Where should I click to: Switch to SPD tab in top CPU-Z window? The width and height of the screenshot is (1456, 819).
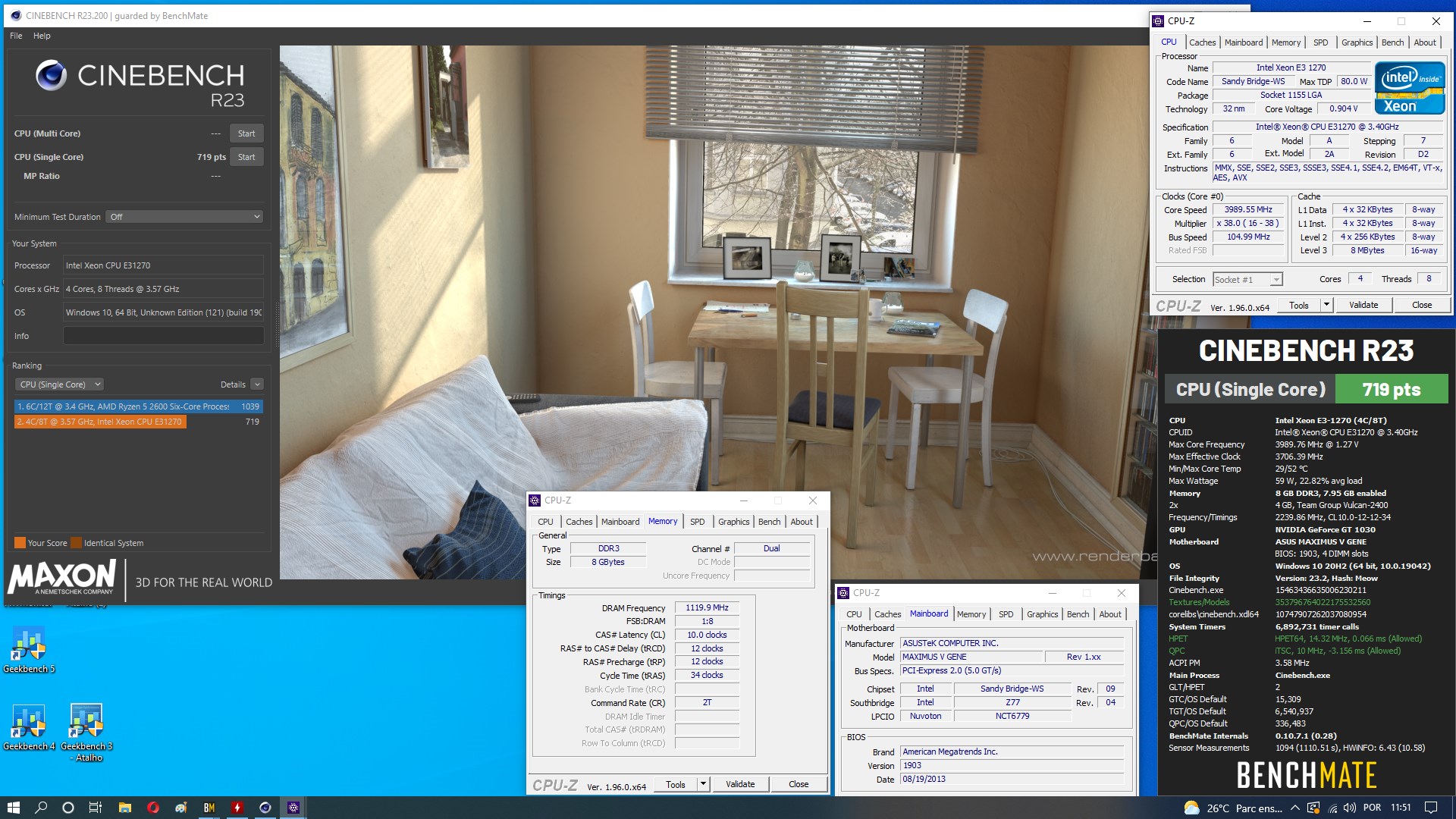1320,42
